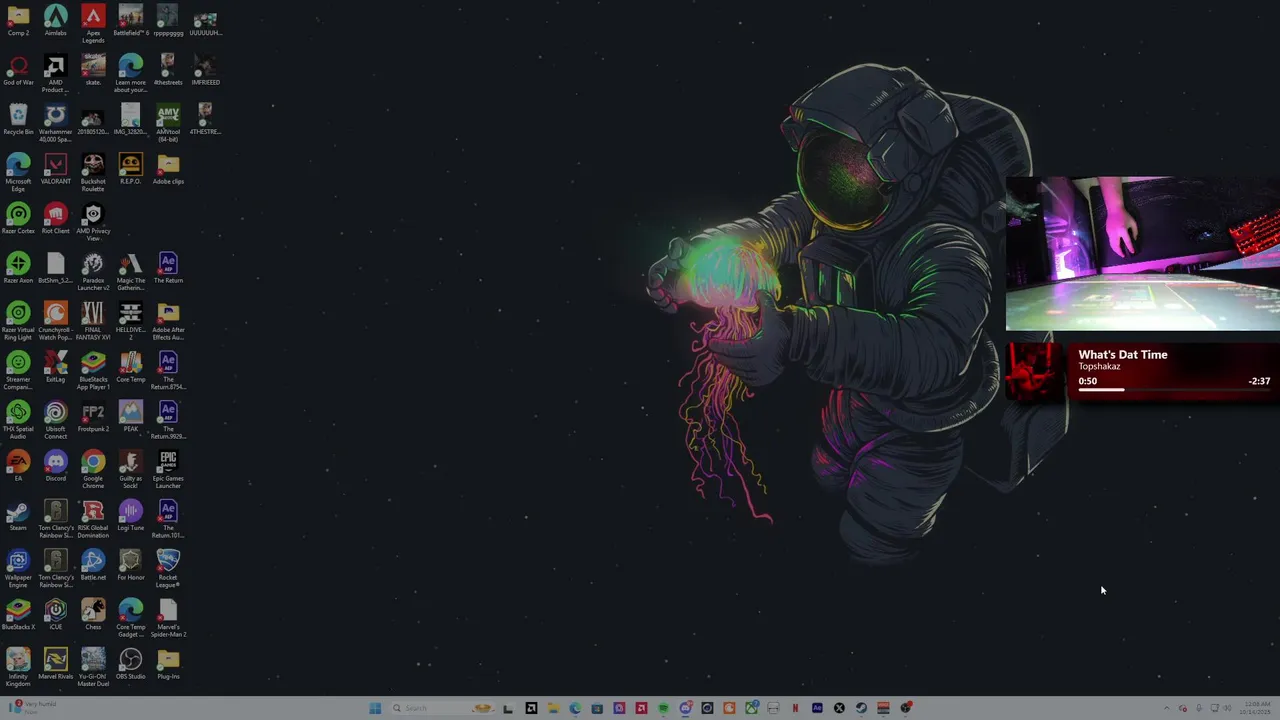The image size is (1280, 720).
Task: Select the Google Chrome desktop shortcut
Action: point(93,470)
